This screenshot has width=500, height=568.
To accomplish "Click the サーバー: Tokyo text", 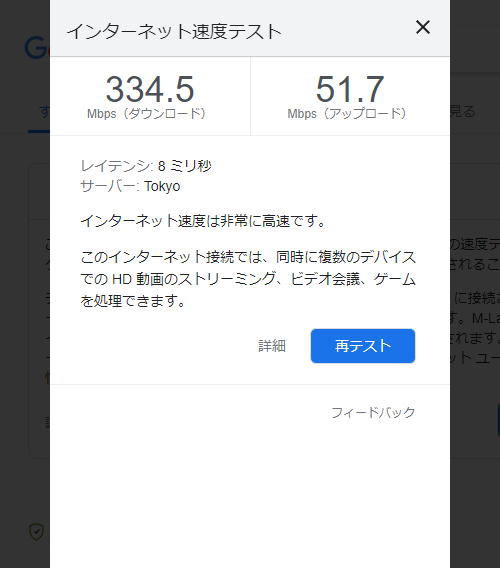I will pyautogui.click(x=130, y=186).
